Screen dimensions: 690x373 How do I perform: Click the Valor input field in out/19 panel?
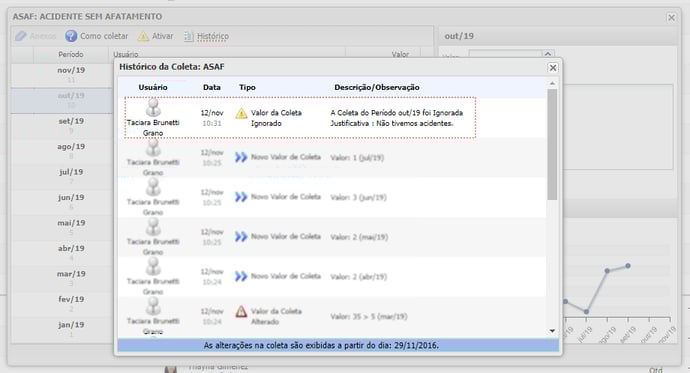[x=505, y=55]
